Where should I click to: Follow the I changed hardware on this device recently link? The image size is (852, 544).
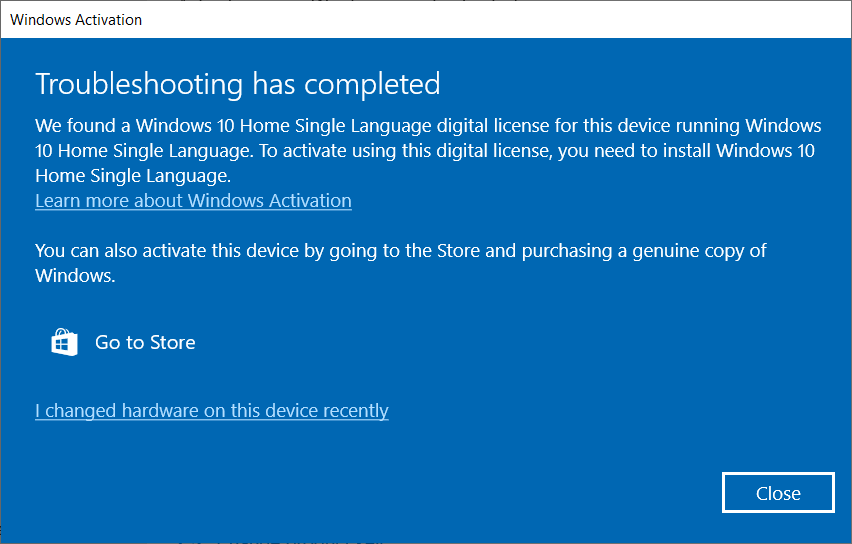(212, 410)
